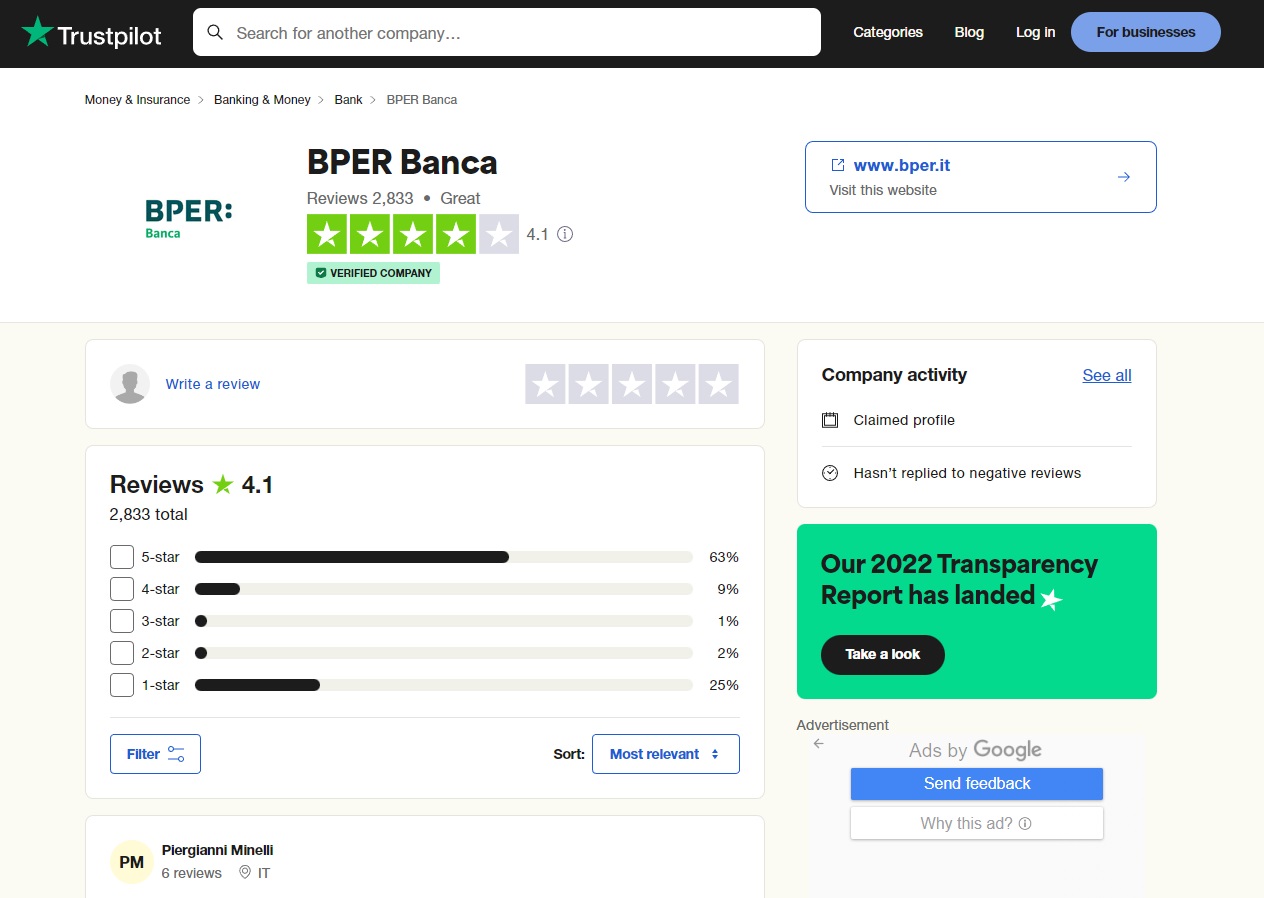Click the company search input field
The image size is (1264, 898).
click(507, 32)
